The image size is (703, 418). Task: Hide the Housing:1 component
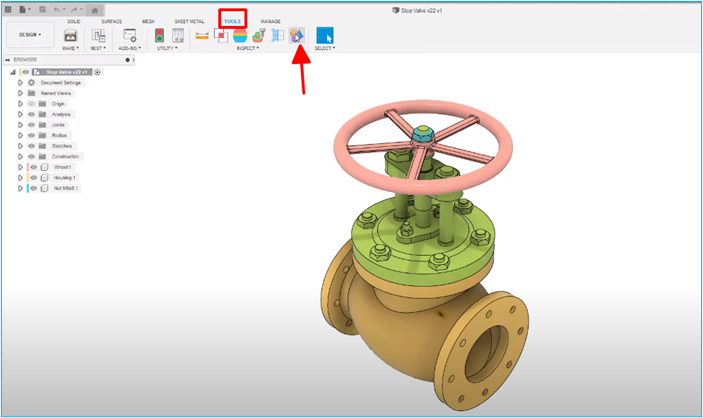(34, 178)
